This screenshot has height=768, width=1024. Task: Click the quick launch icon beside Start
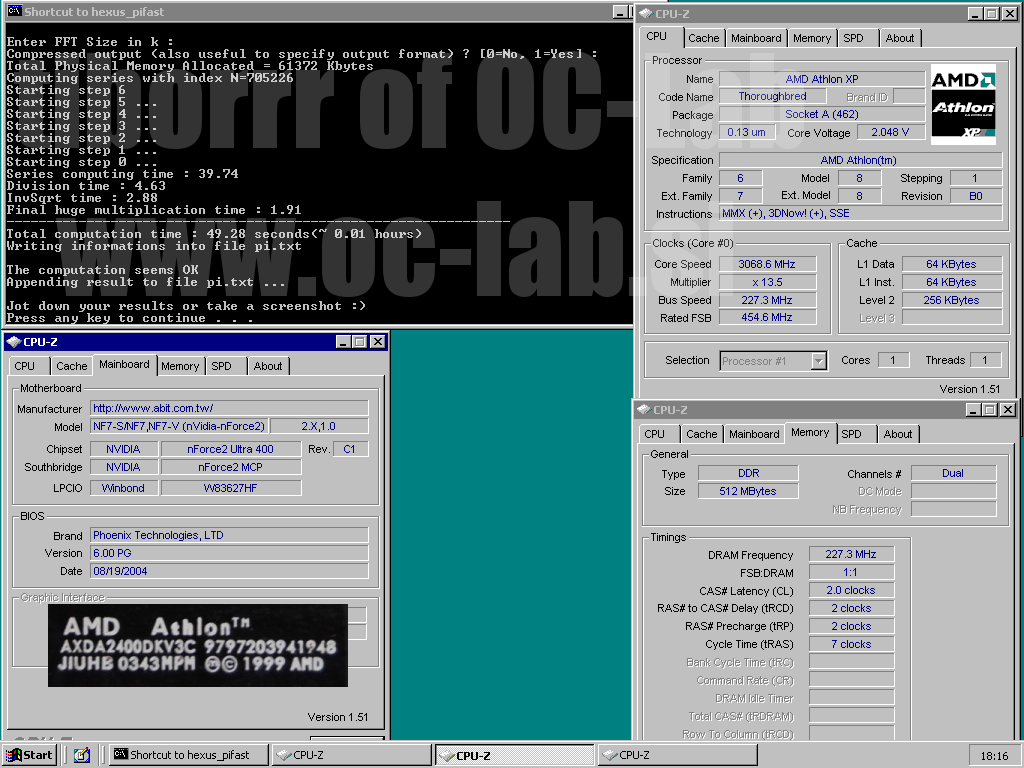point(82,755)
